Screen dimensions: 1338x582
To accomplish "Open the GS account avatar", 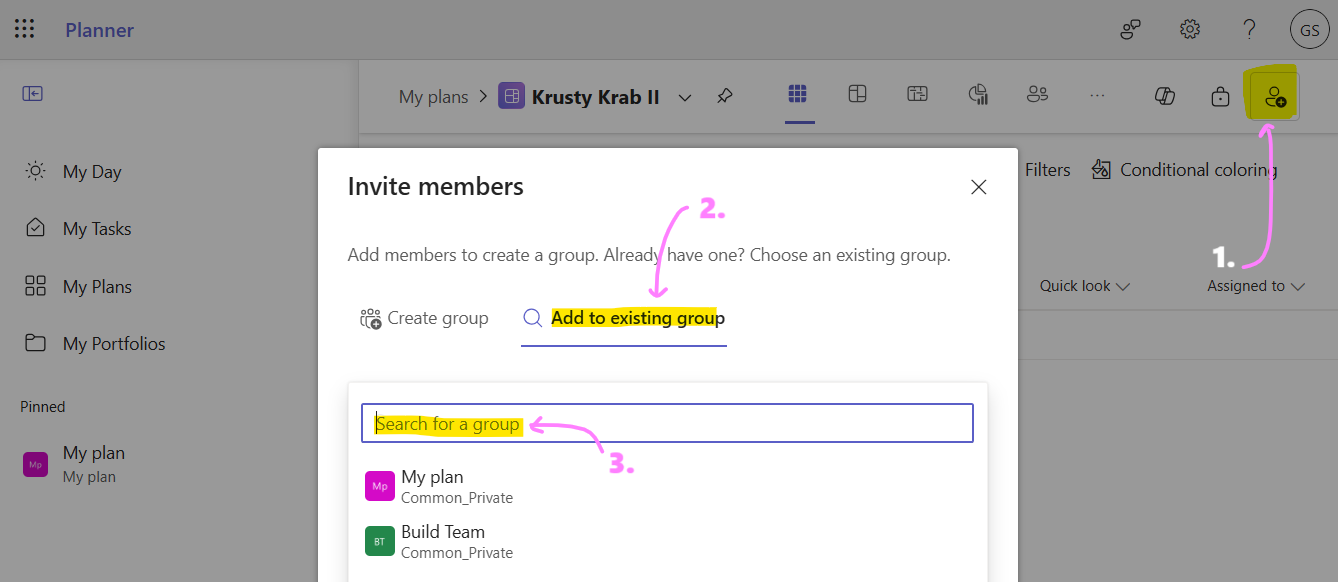I will point(1310,30).
